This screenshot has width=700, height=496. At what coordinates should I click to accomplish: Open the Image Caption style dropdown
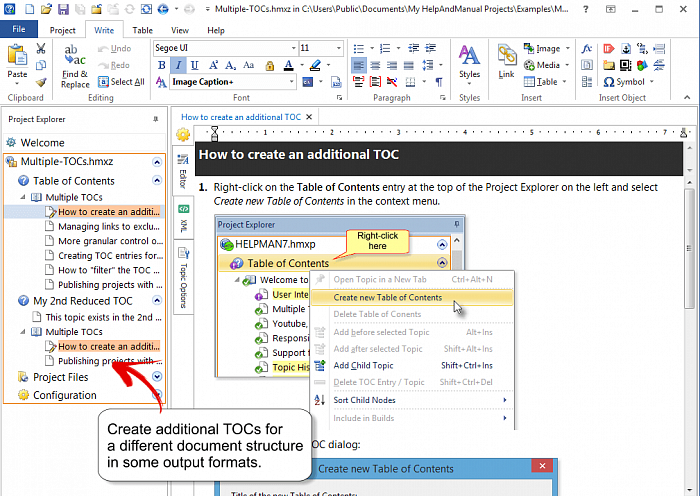pyautogui.click(x=290, y=82)
